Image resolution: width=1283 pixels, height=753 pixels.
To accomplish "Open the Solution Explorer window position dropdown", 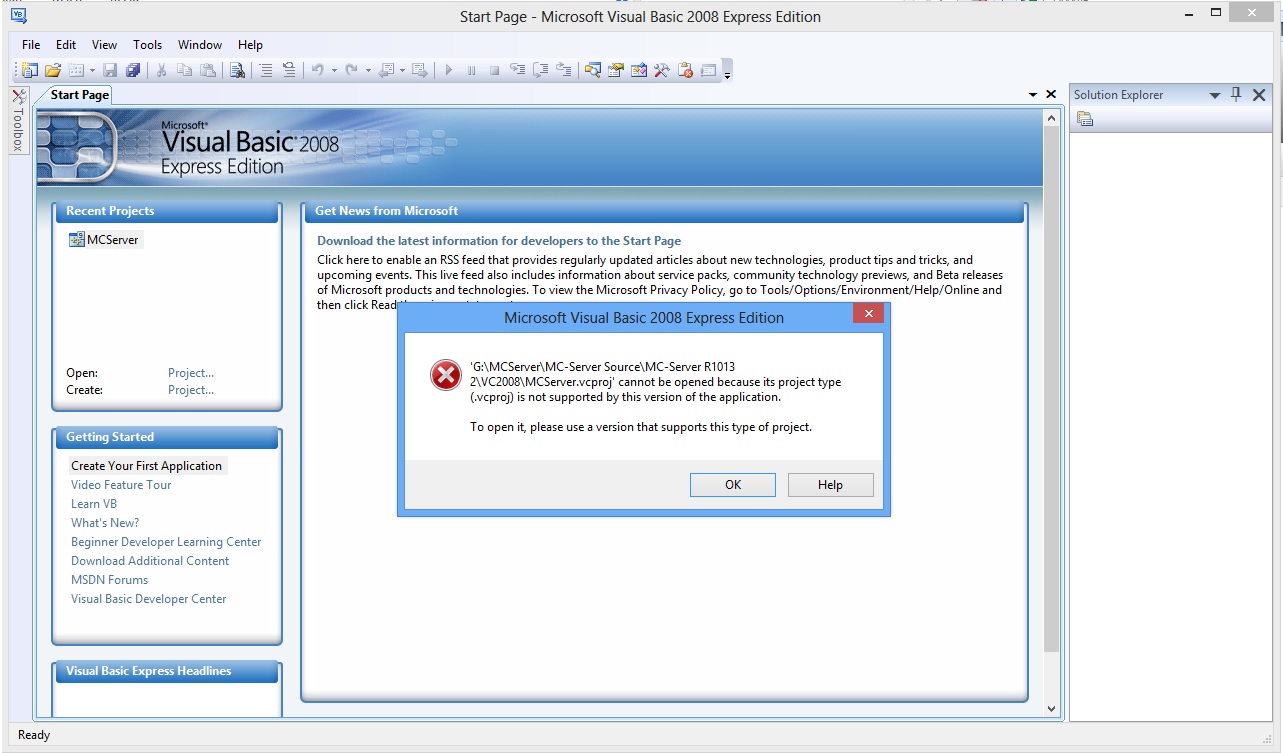I will tap(1215, 95).
